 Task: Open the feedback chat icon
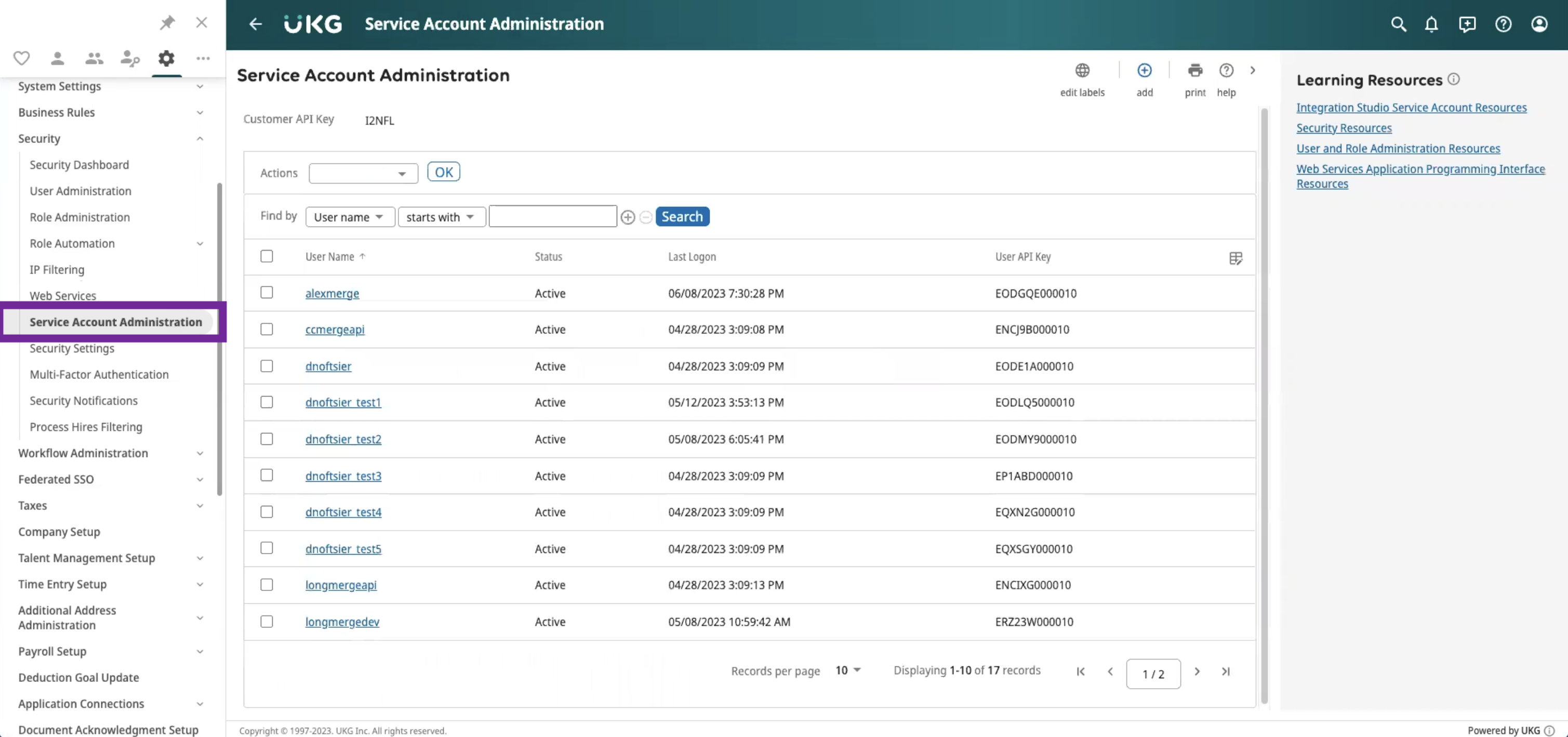(x=1467, y=24)
